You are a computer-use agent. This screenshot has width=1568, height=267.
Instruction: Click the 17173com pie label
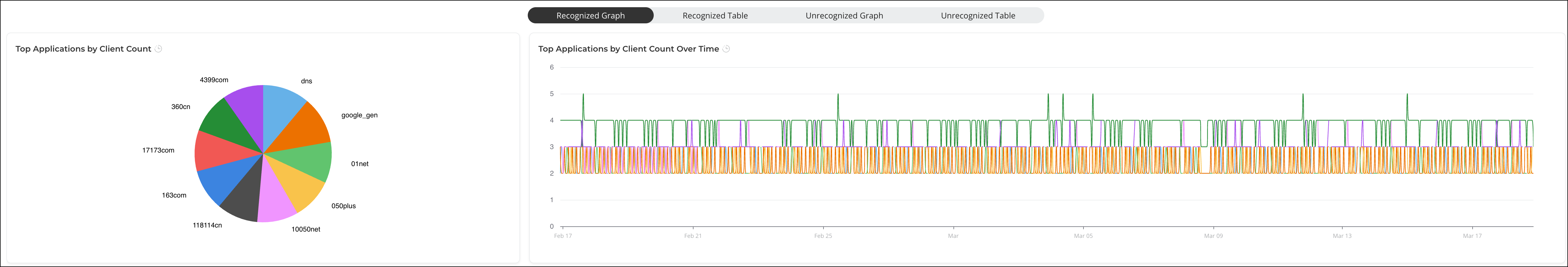coord(158,151)
